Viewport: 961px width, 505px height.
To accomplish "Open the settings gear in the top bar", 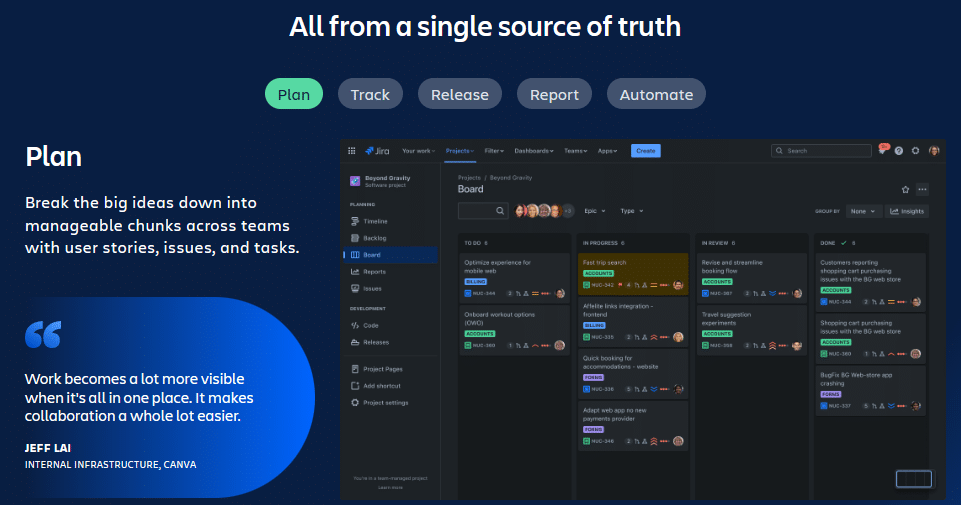I will tap(915, 151).
